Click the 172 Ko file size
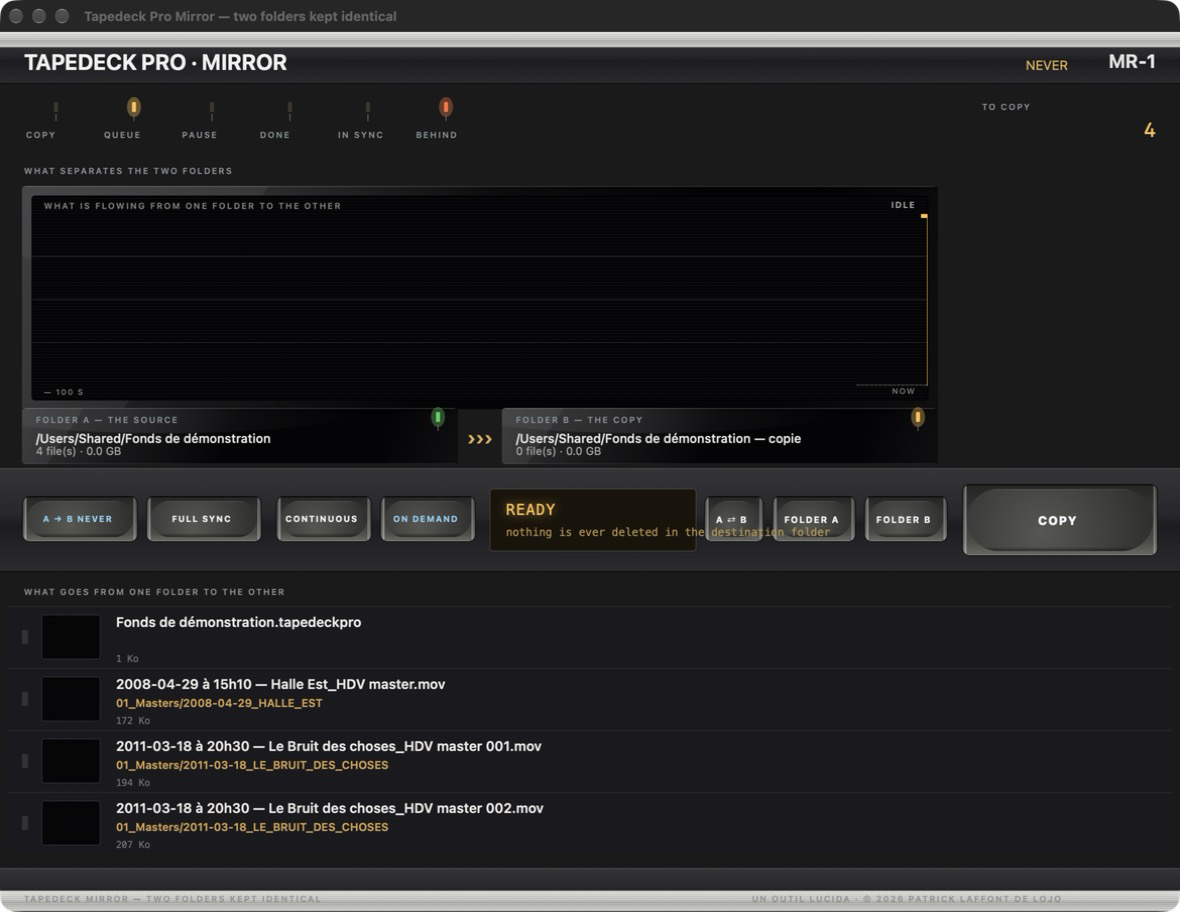This screenshot has height=912, width=1180. tap(132, 721)
